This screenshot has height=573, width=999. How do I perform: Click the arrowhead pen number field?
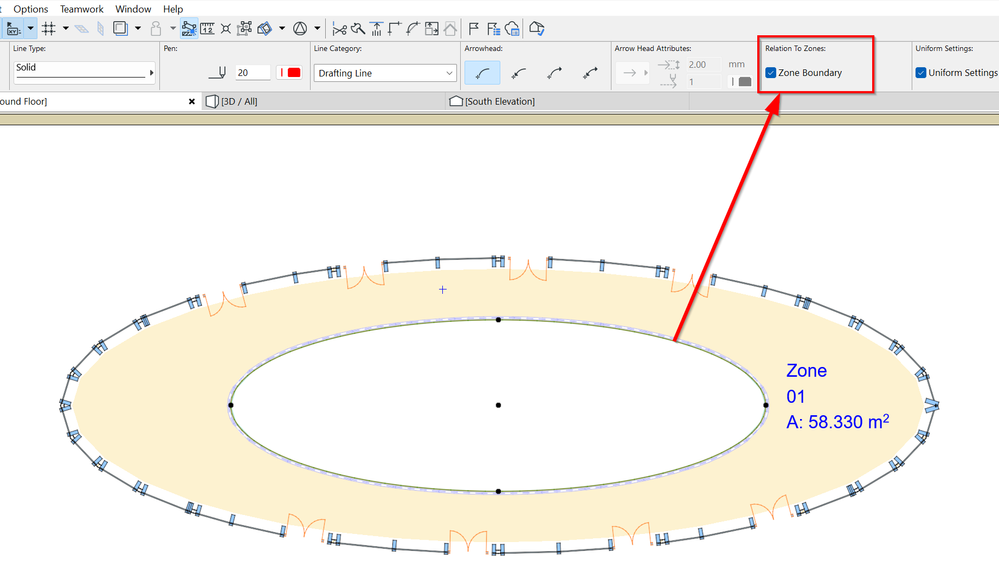point(703,82)
